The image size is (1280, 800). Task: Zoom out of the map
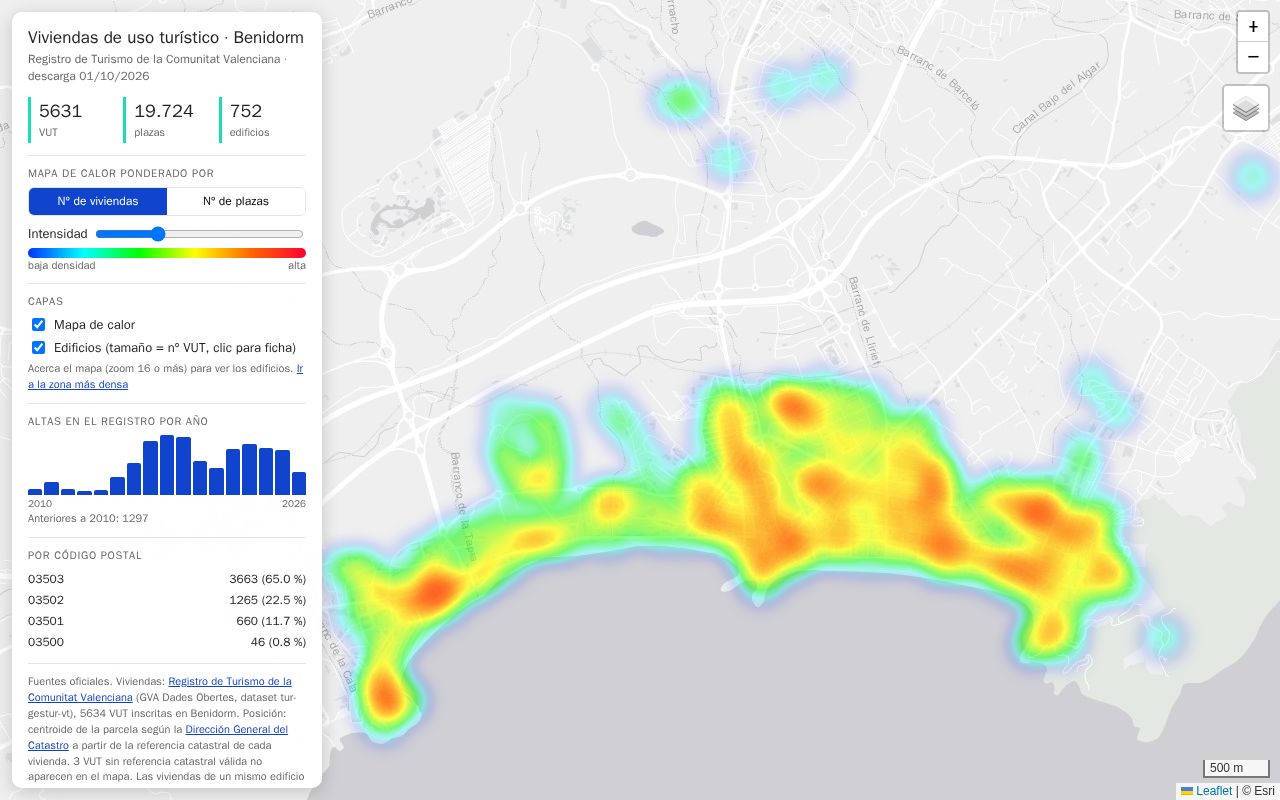click(1253, 57)
